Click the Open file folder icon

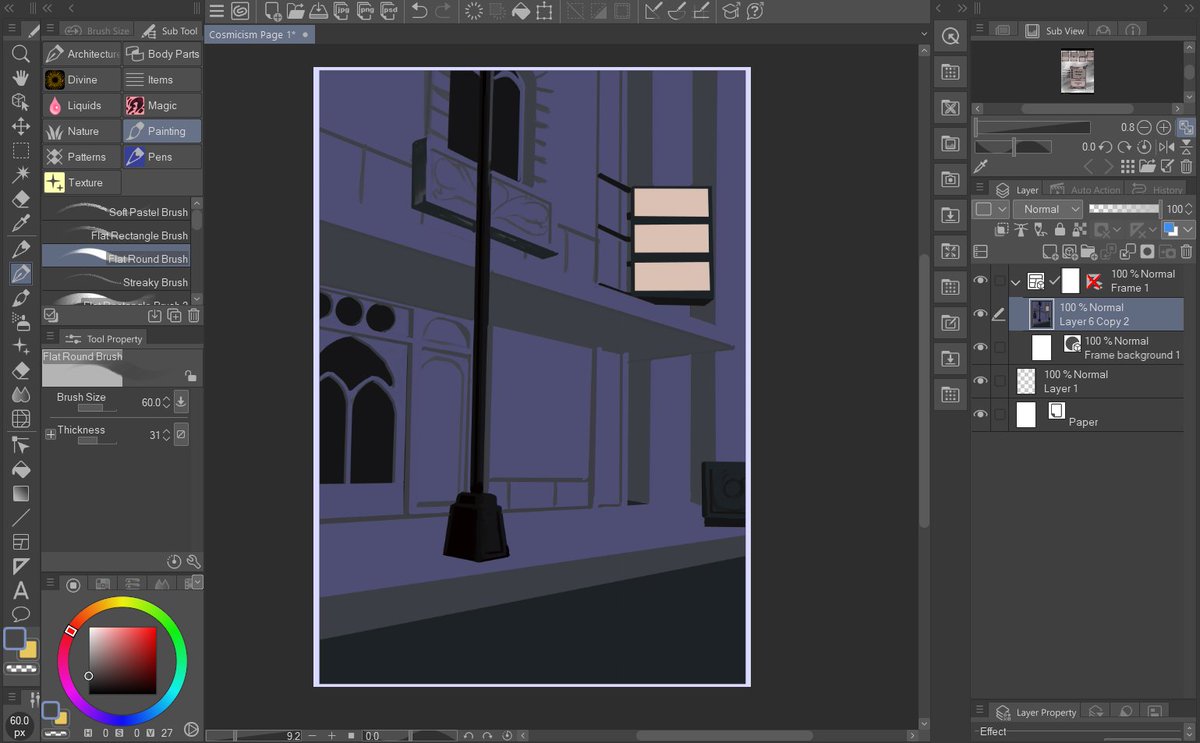click(x=295, y=11)
